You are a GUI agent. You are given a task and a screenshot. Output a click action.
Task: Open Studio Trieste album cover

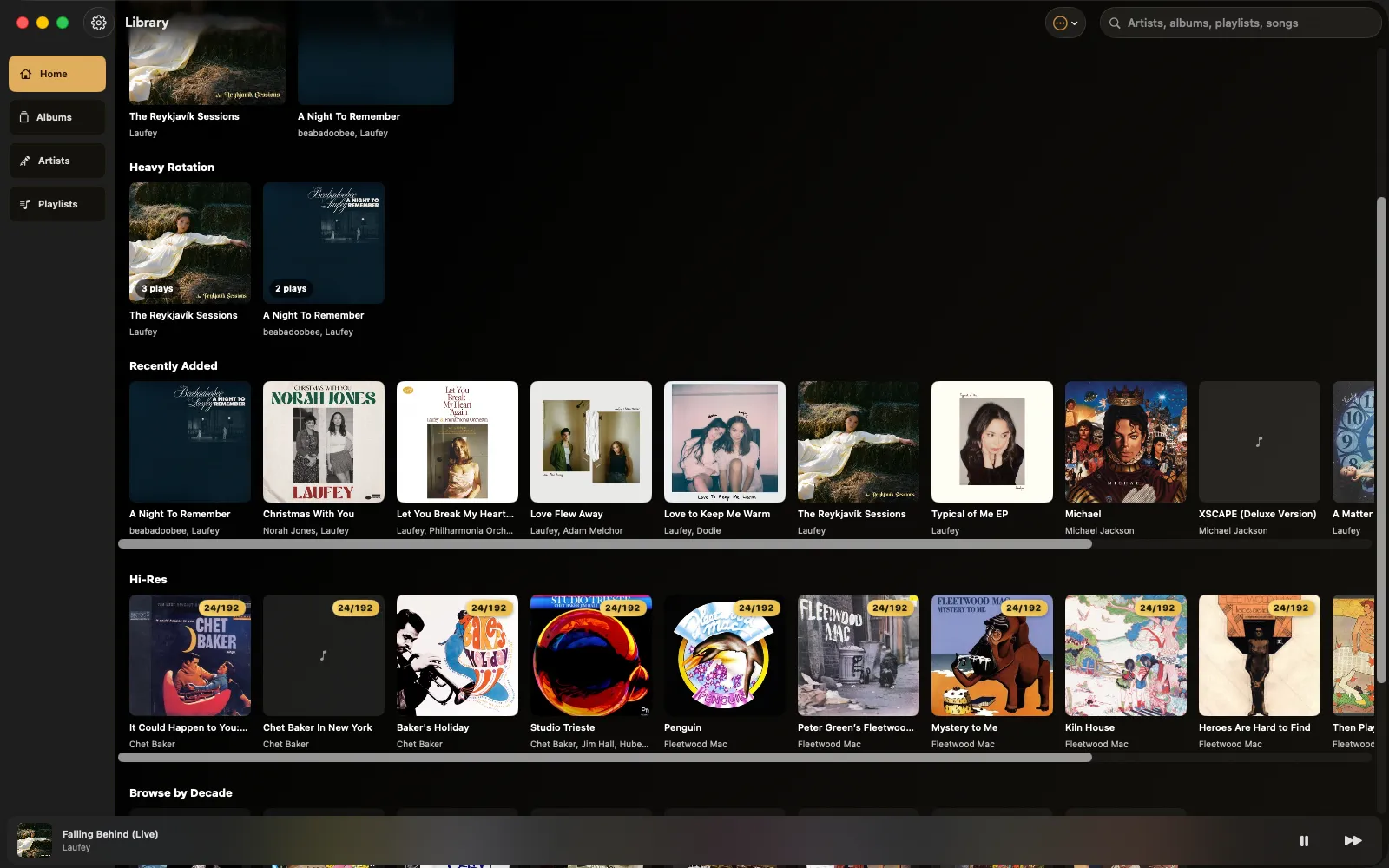point(591,655)
